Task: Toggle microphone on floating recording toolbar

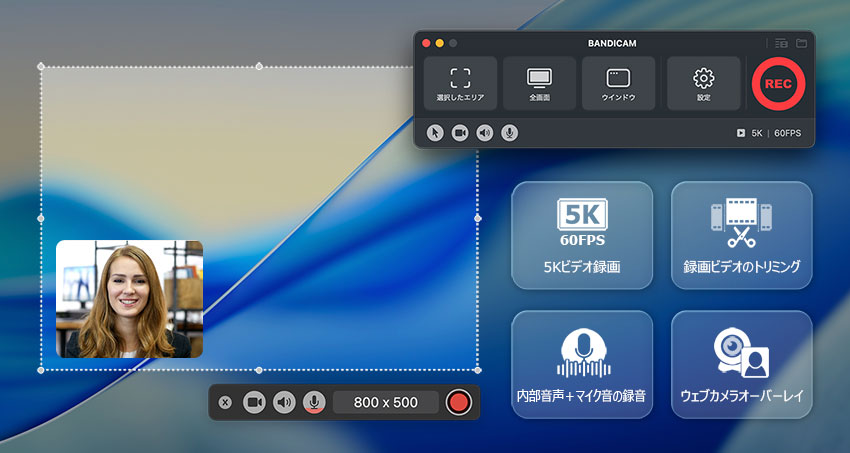Action: (x=315, y=402)
